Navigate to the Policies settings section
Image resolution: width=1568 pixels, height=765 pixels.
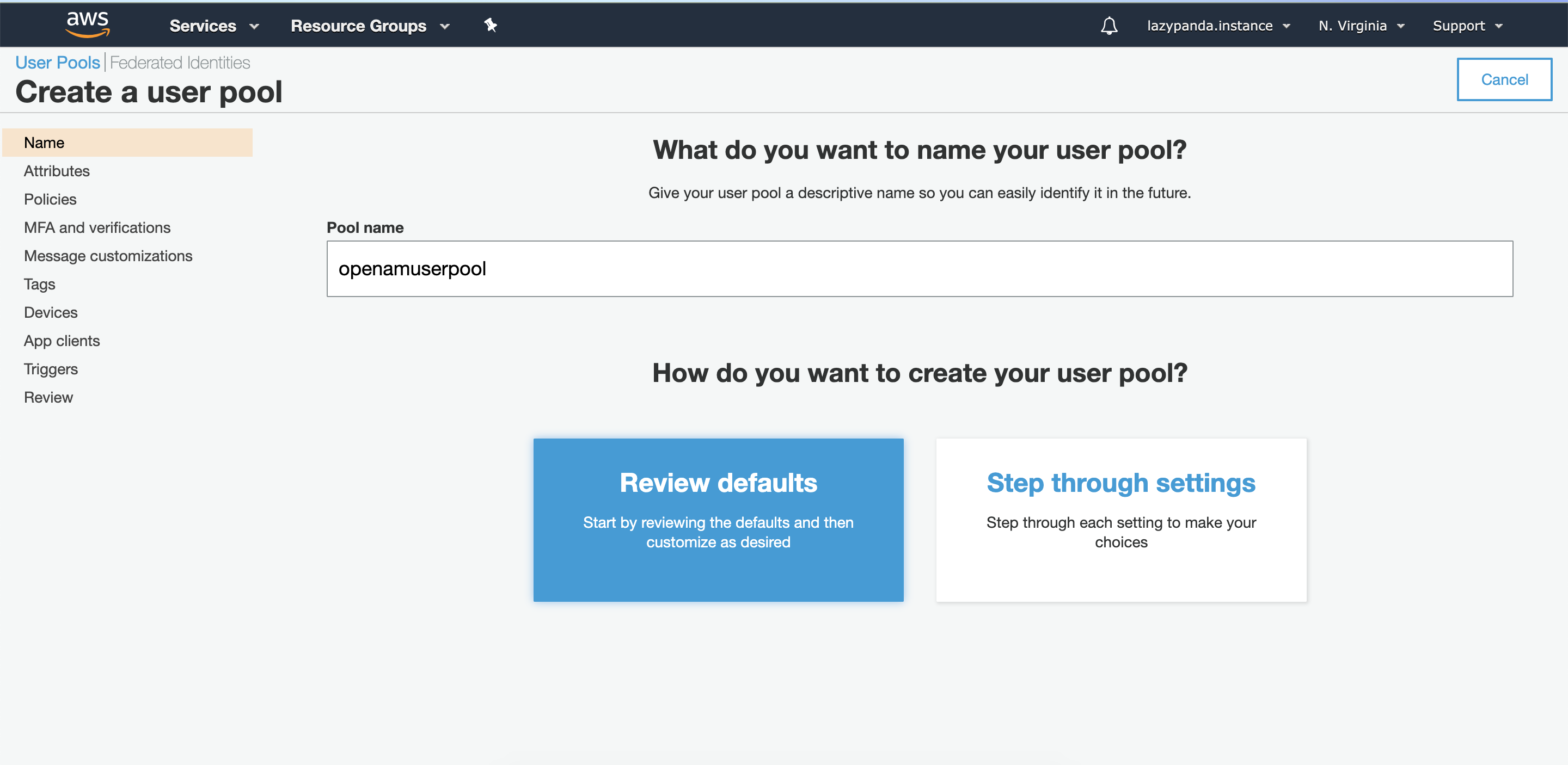[x=50, y=199]
